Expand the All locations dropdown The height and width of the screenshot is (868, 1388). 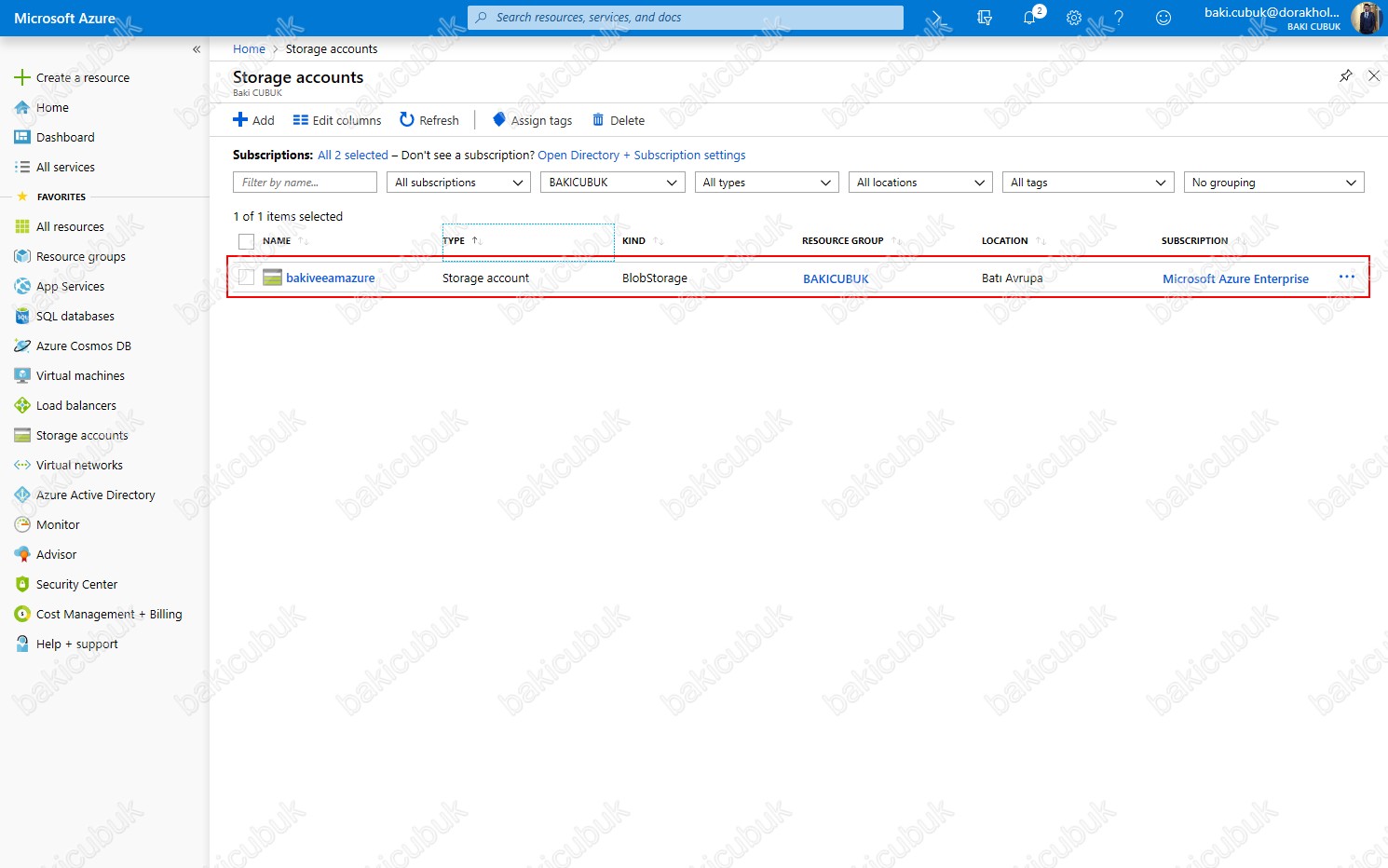920,183
